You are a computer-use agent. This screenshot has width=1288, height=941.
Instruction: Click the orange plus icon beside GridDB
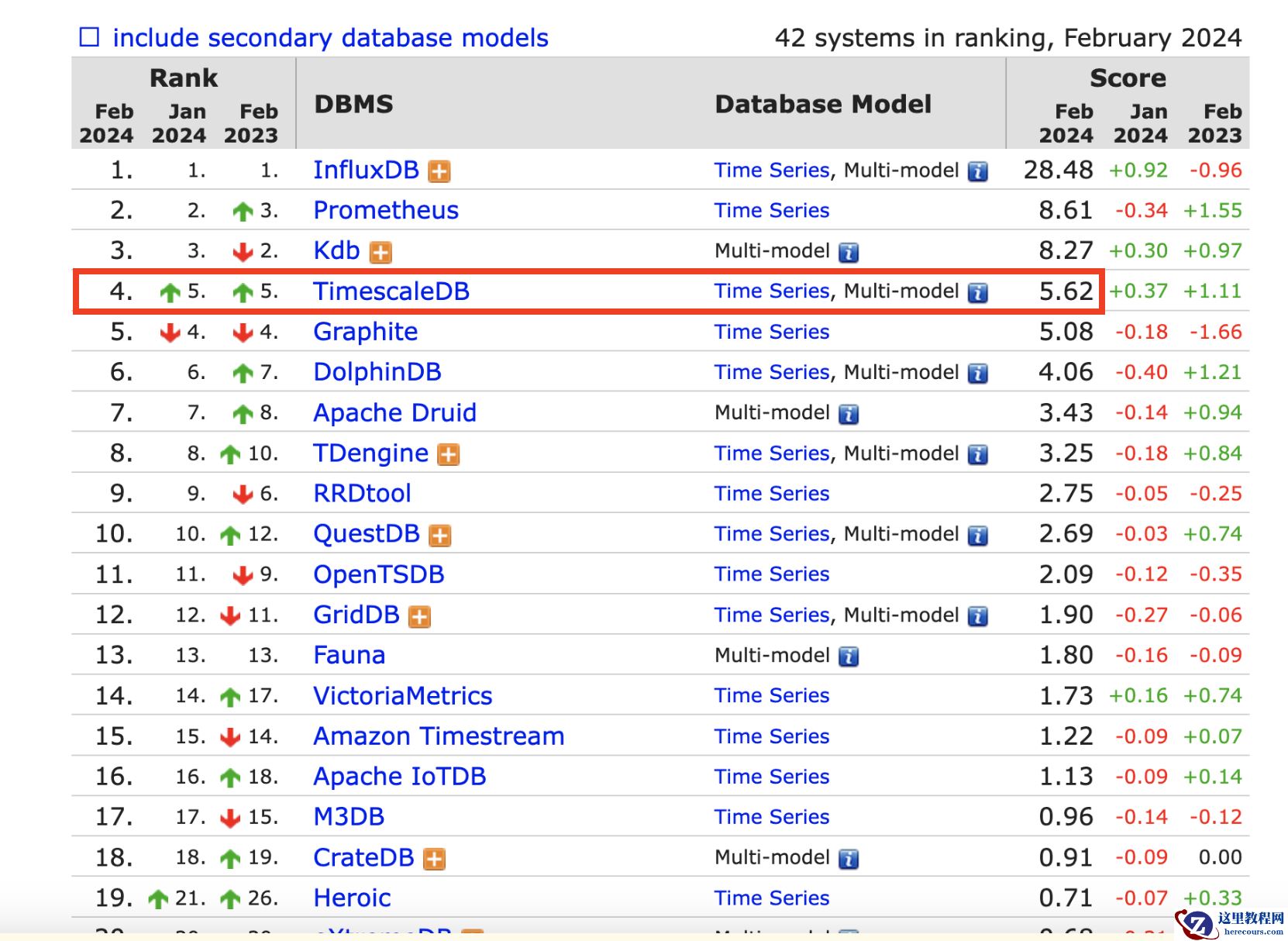click(x=419, y=616)
